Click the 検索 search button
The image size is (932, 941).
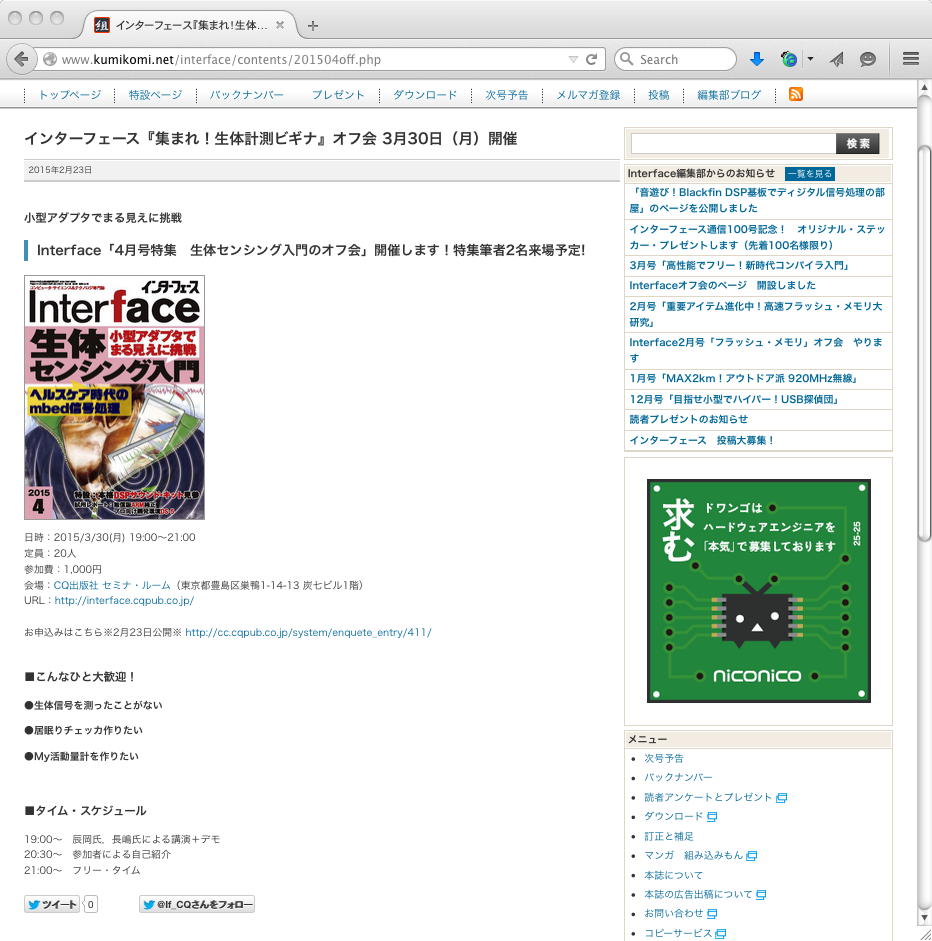pos(858,143)
